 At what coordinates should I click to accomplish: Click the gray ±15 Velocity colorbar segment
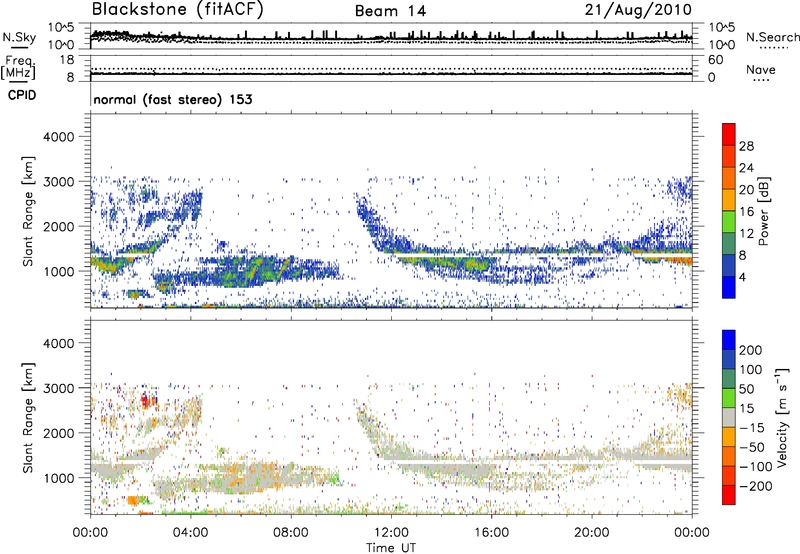coord(729,417)
